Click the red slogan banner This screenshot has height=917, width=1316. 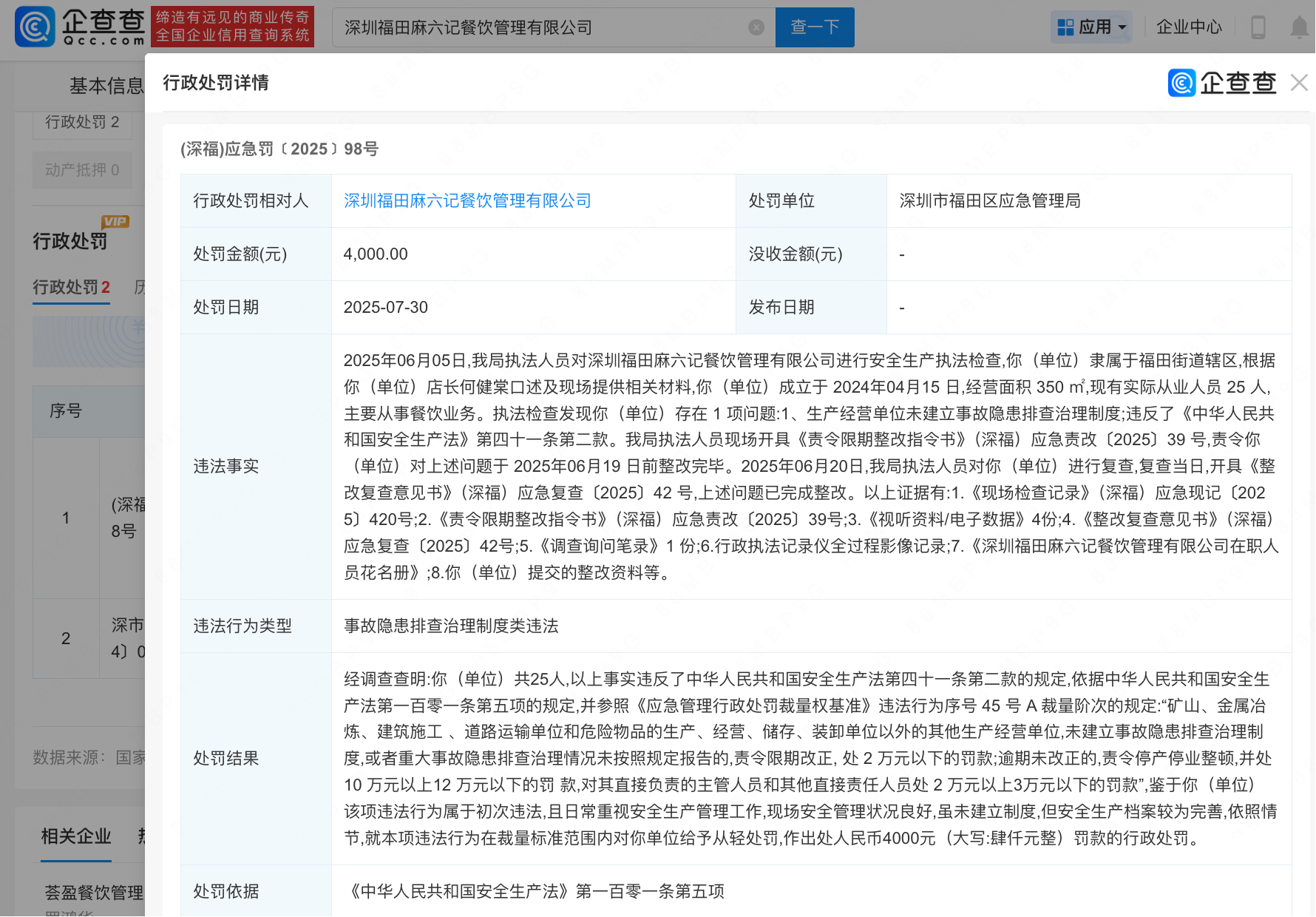click(232, 27)
